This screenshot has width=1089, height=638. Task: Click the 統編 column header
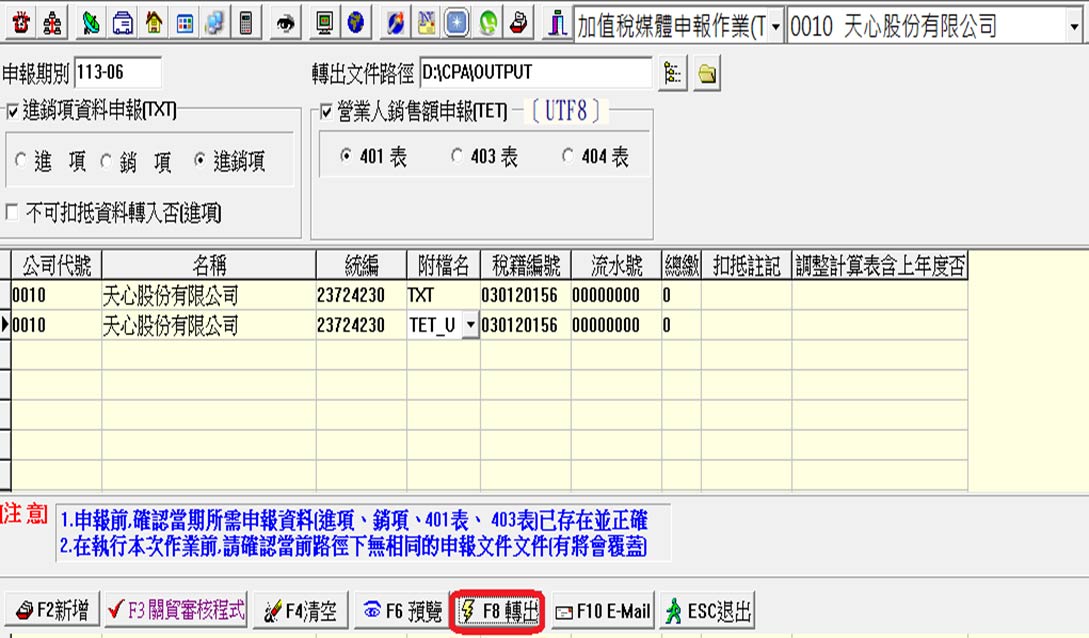point(361,265)
